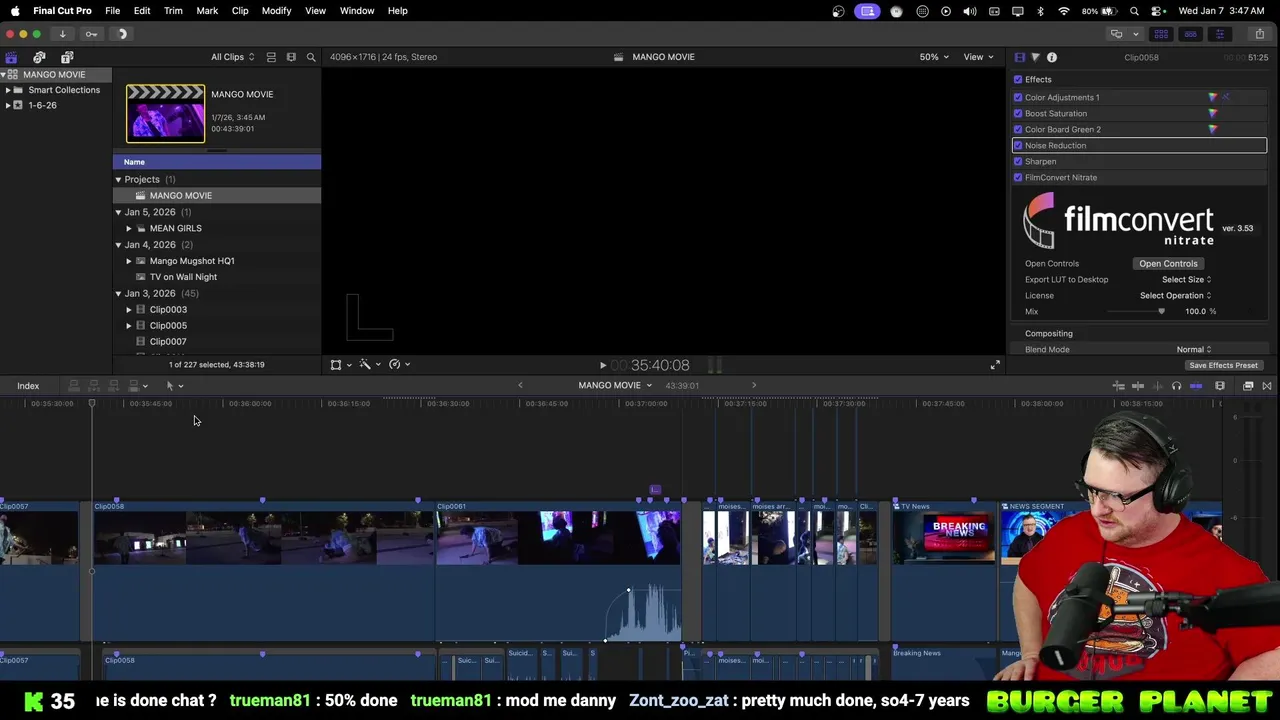Screen dimensions: 1280x720
Task: Open Blend Mode Normal dropdown
Action: 1194,350
